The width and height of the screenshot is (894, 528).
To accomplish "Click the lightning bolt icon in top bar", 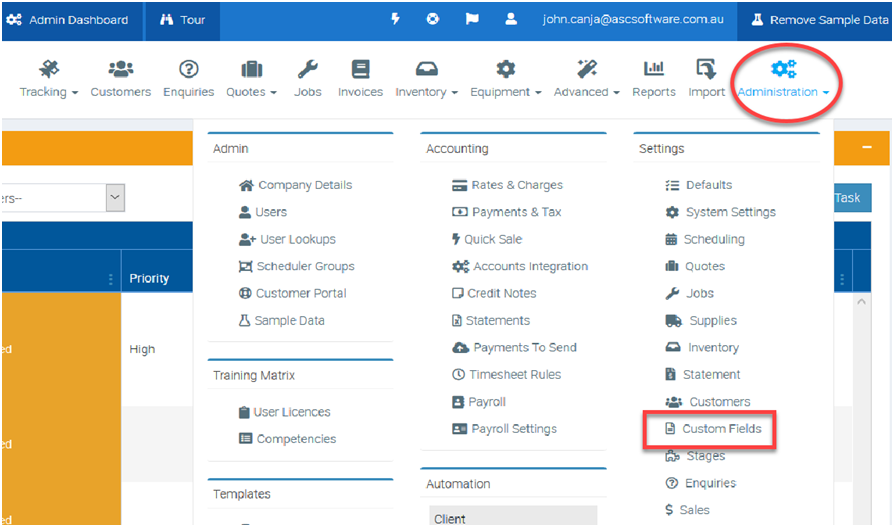I will coord(395,19).
